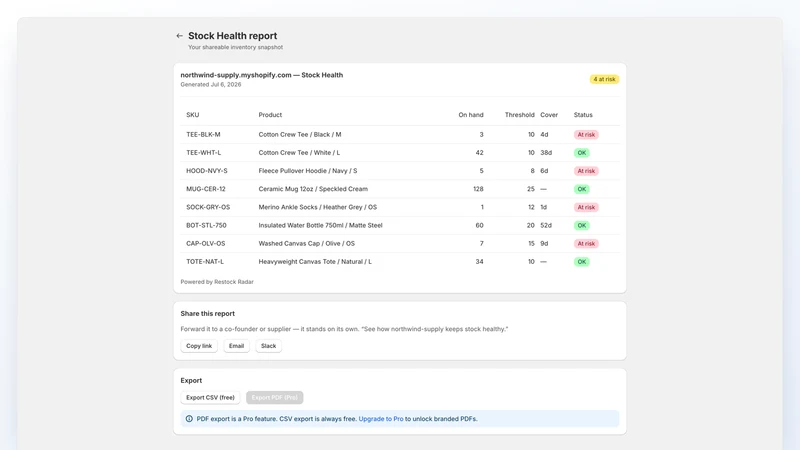Click product Merino Ankle Socks / Heather Grey / OS
Image resolution: width=800 pixels, height=450 pixels.
point(317,207)
